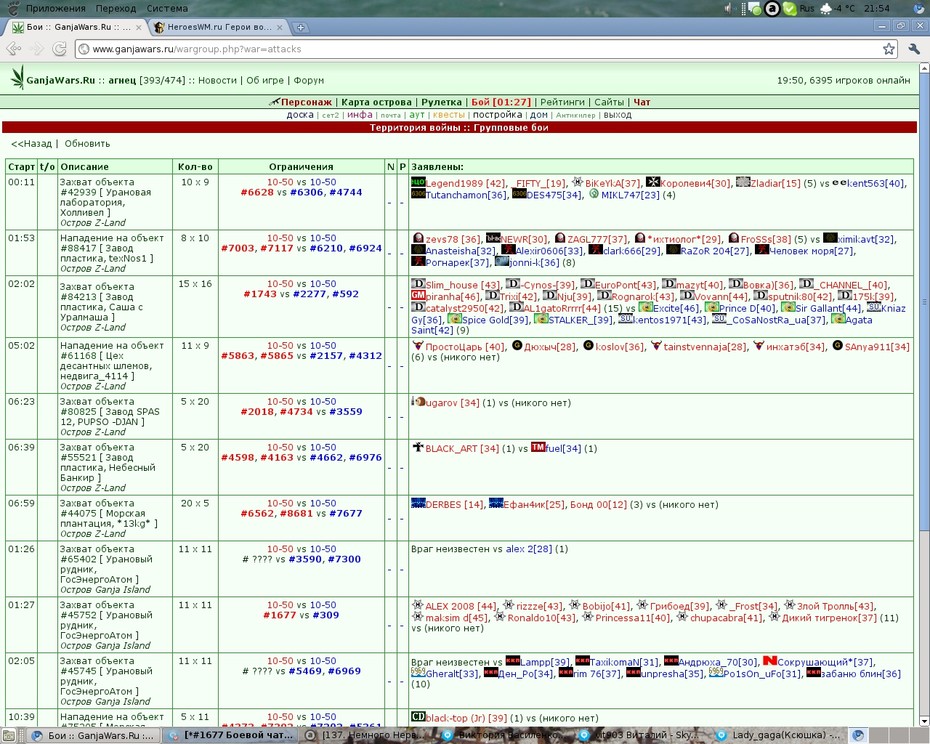This screenshot has width=930, height=744.
Task: Open the browser wrench settings menu
Action: click(x=914, y=49)
